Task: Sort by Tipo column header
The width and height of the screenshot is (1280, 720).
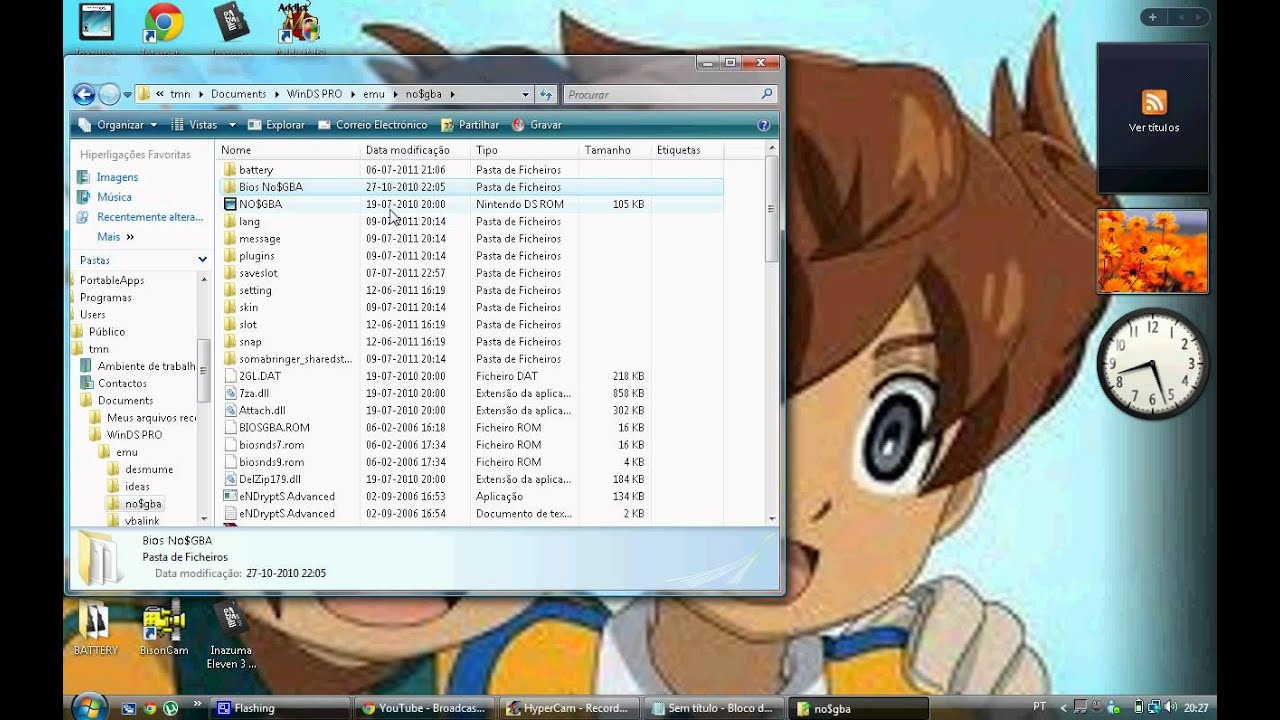Action: tap(525, 150)
